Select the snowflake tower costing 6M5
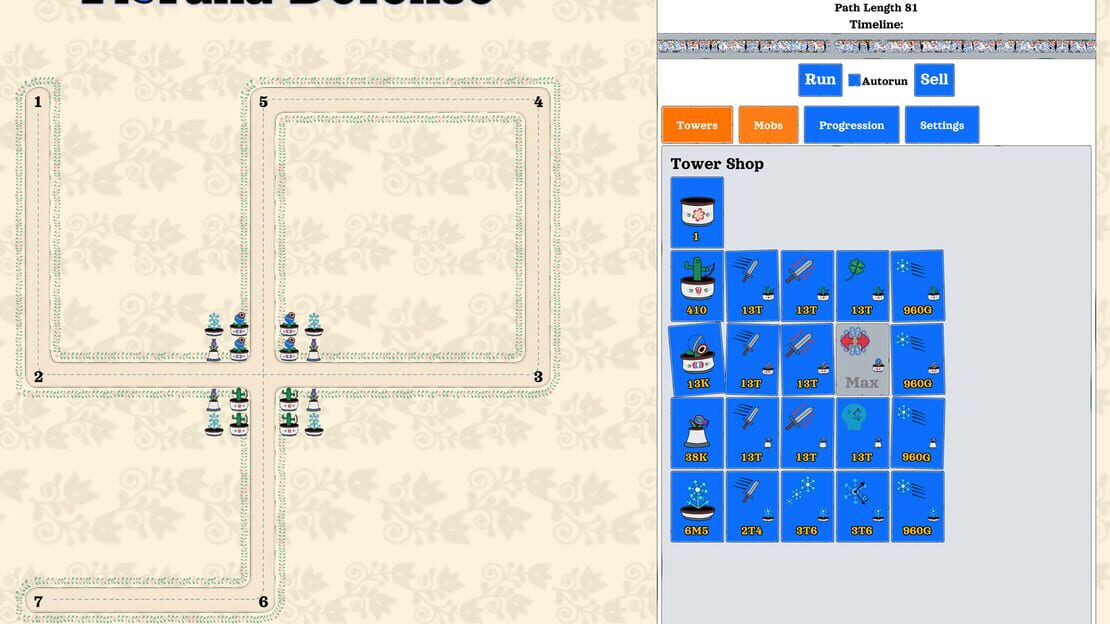 pos(697,506)
